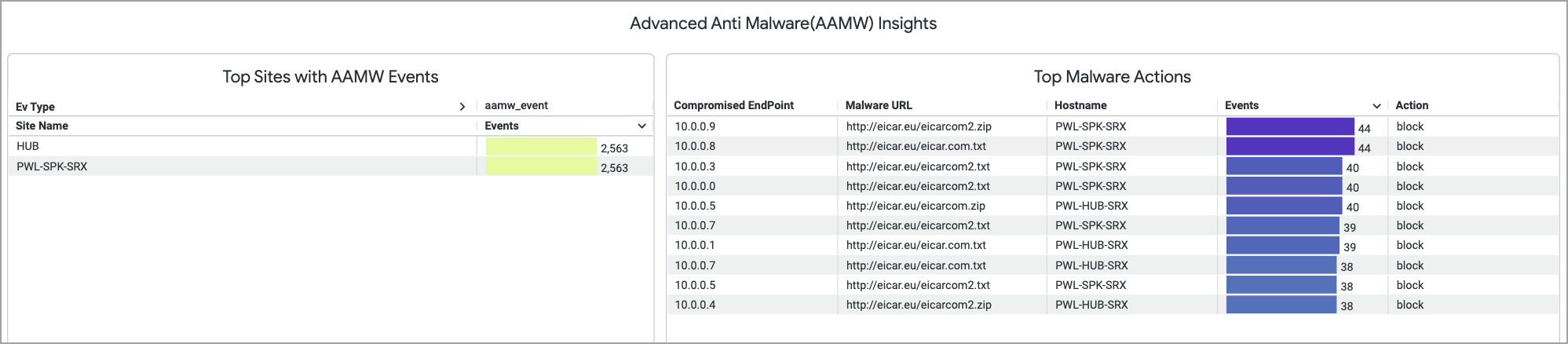Click the Hostname column header
The image size is (1568, 344).
(x=1080, y=105)
